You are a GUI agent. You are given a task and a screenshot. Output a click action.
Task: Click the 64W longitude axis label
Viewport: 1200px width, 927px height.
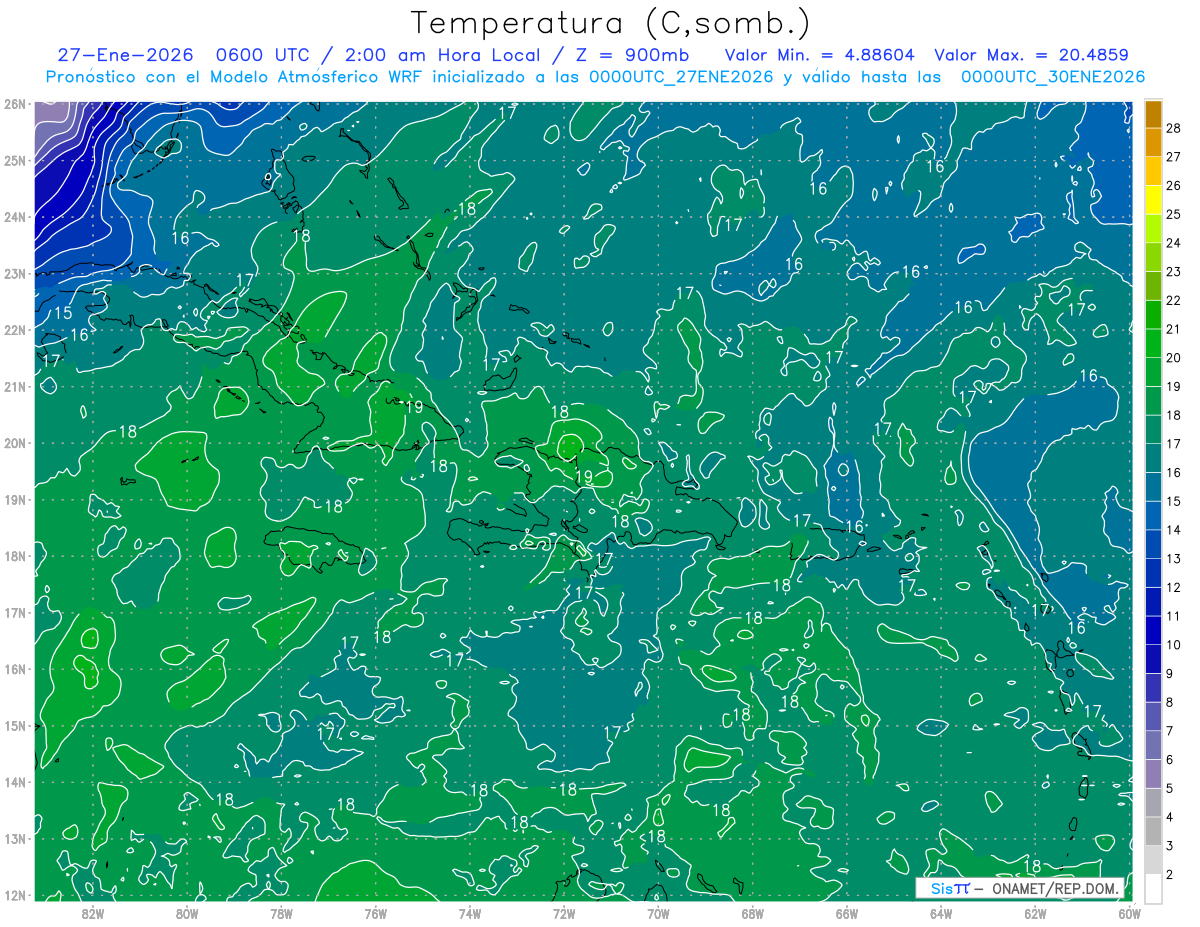point(940,913)
